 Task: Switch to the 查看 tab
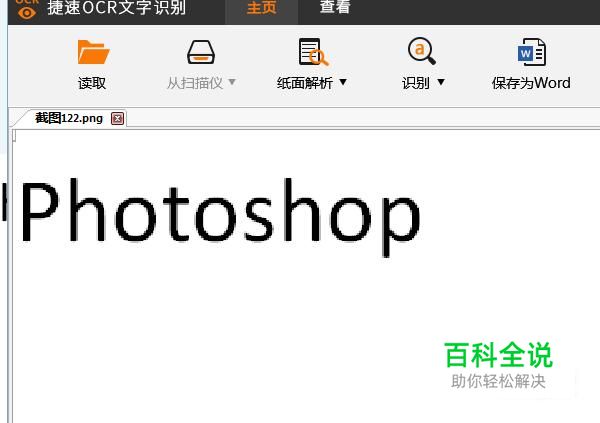[335, 7]
